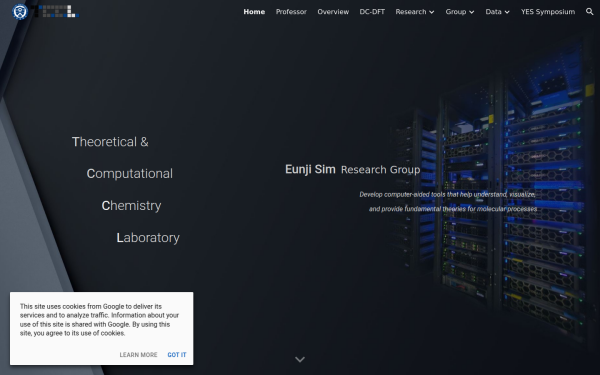This screenshot has height=375, width=600.
Task: Open the Group menu item
Action: (455, 12)
